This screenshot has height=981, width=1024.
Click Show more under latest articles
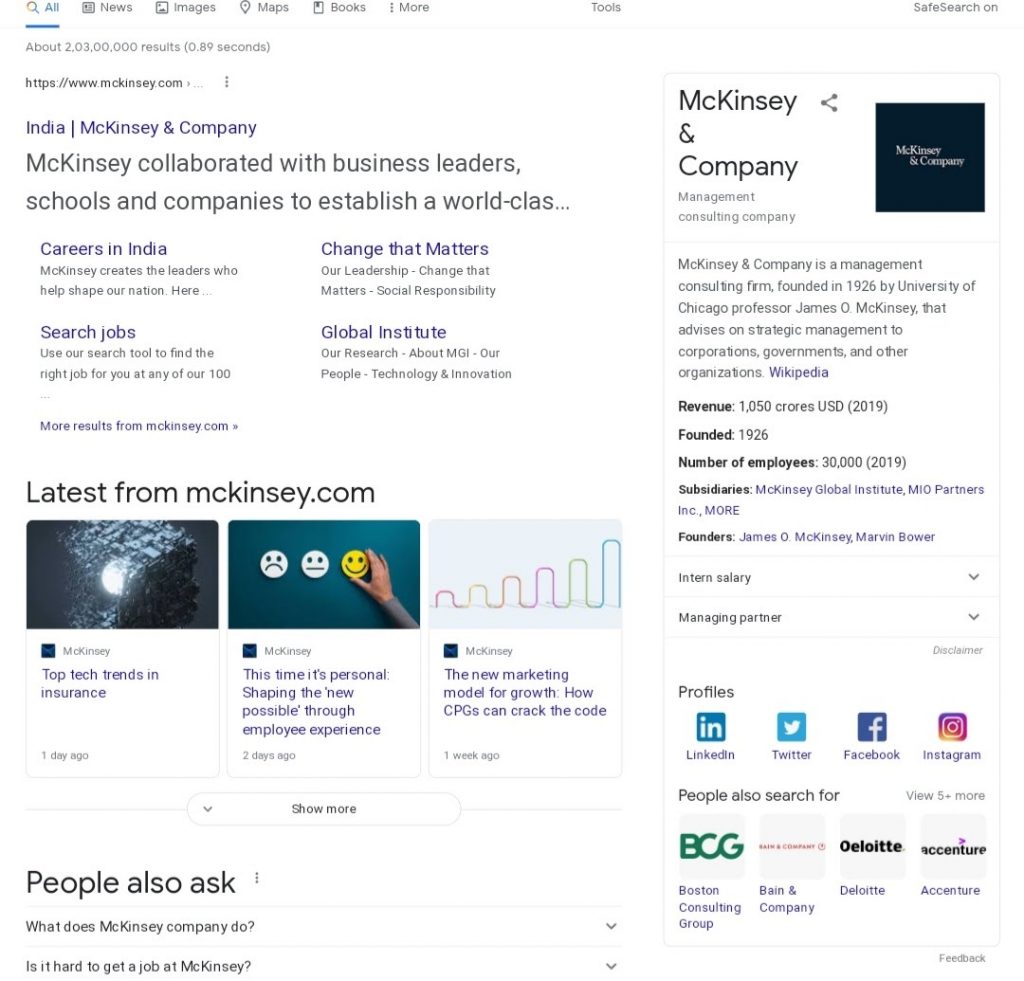coord(324,809)
